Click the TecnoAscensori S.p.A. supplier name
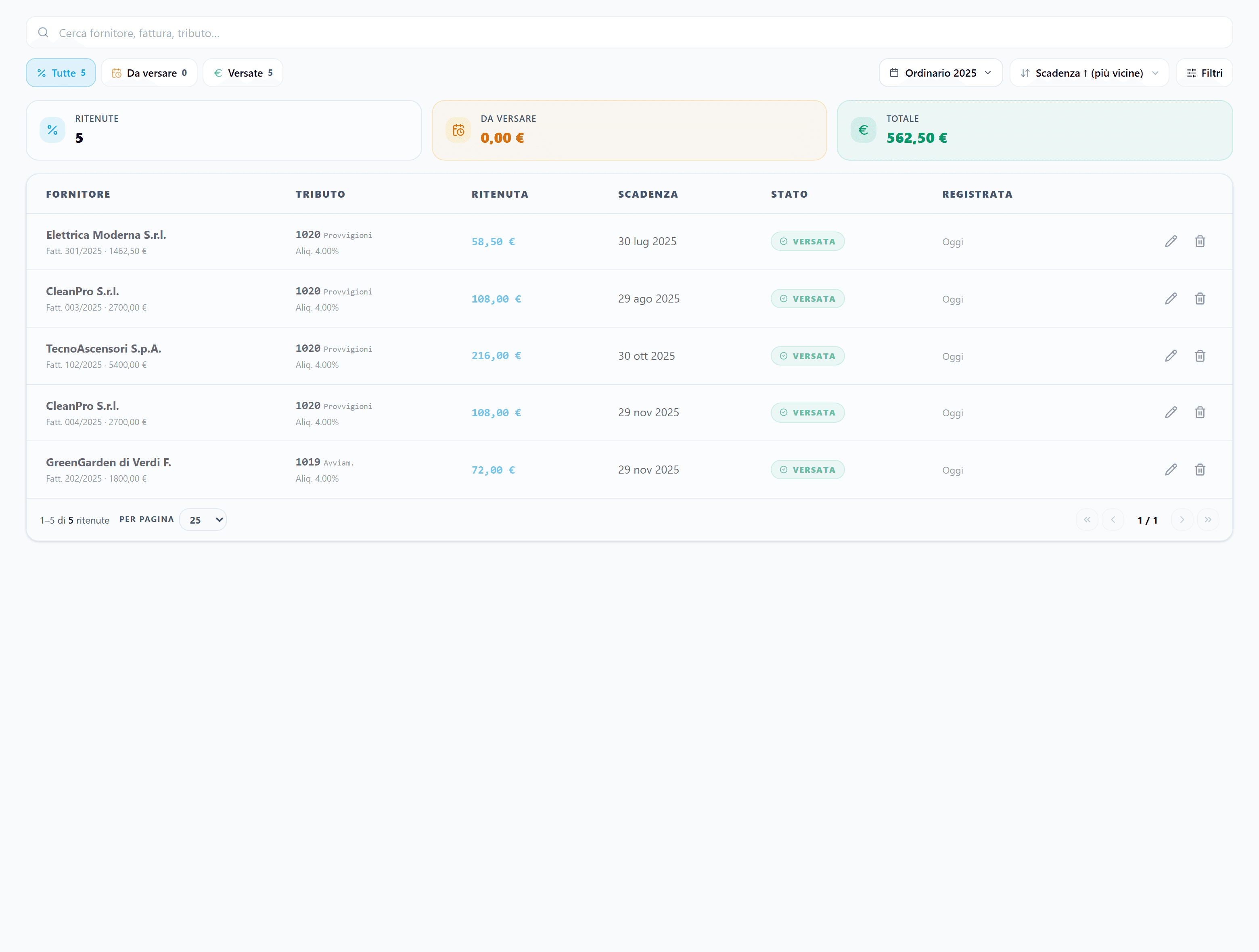Viewport: 1259px width, 952px height. pyautogui.click(x=104, y=349)
